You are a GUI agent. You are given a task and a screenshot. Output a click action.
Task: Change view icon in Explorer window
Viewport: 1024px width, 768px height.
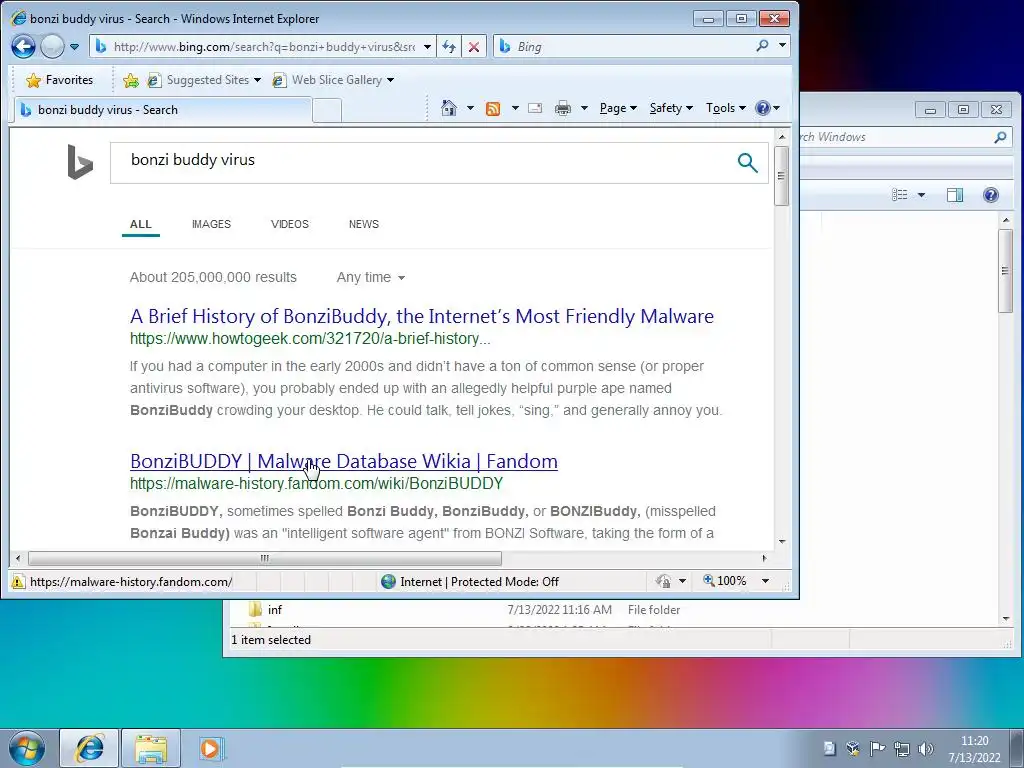click(900, 195)
